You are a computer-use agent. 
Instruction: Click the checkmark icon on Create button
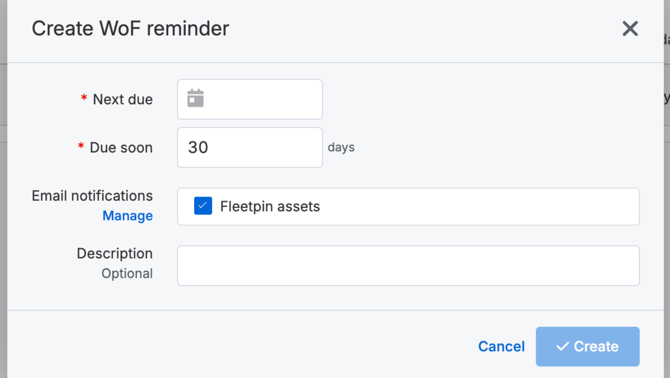(562, 346)
